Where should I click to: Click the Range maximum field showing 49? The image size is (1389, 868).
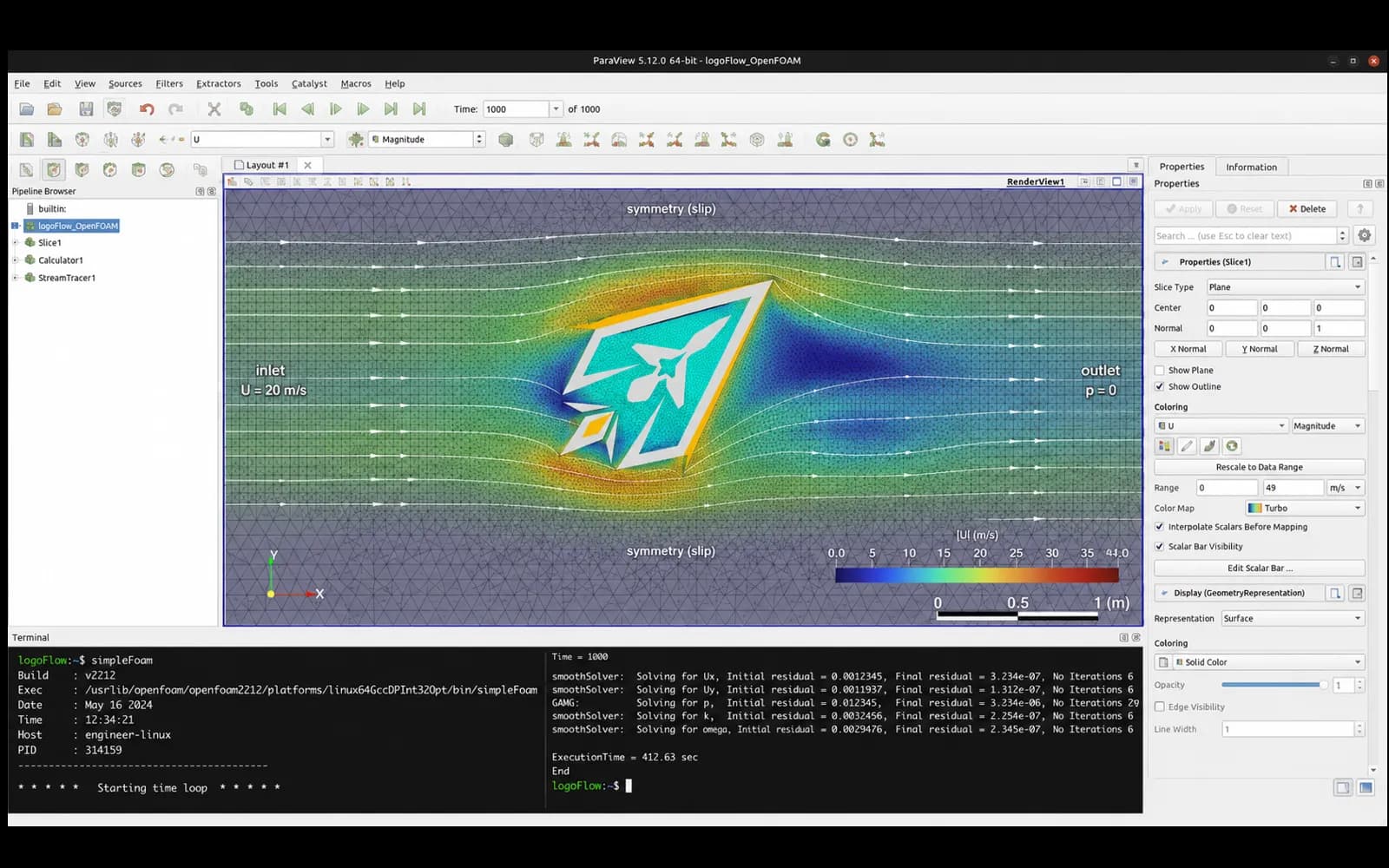click(x=1294, y=488)
